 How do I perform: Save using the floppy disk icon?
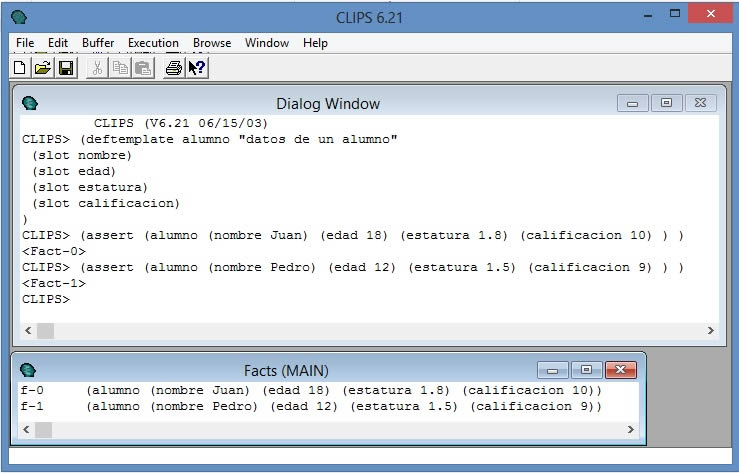pyautogui.click(x=66, y=68)
